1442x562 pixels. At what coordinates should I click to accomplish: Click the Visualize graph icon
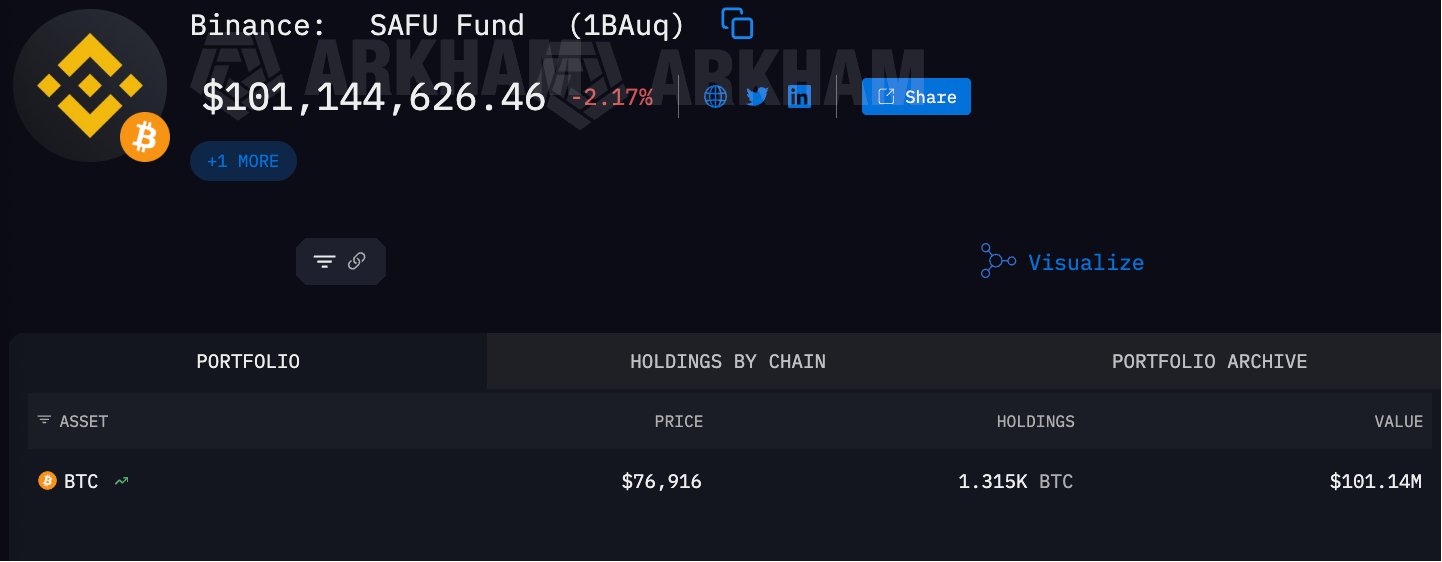point(997,261)
